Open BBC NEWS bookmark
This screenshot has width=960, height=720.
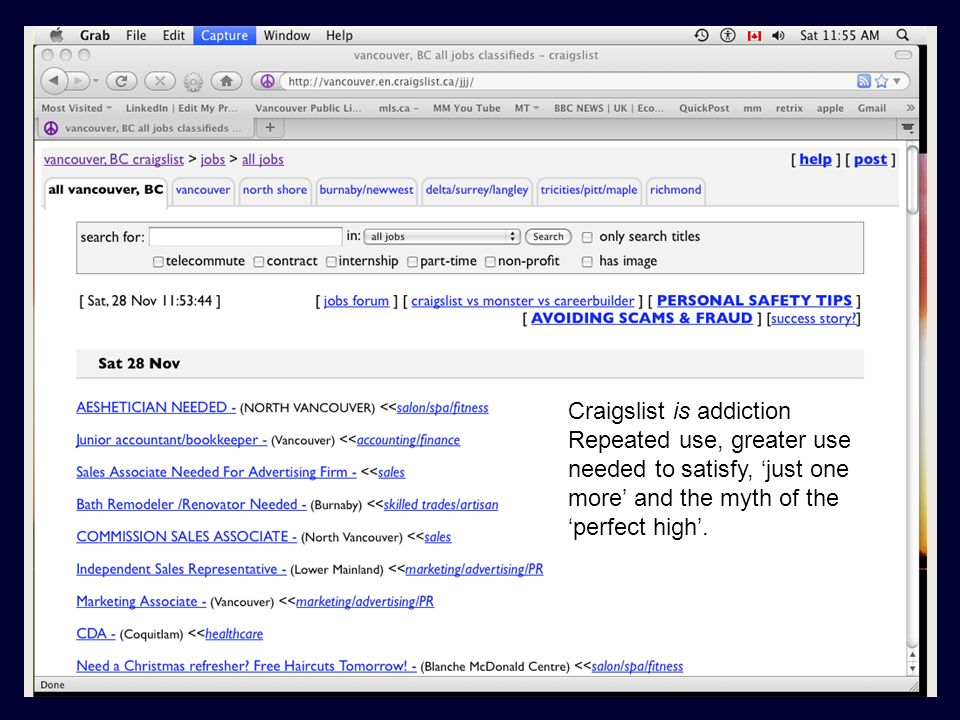click(x=609, y=108)
